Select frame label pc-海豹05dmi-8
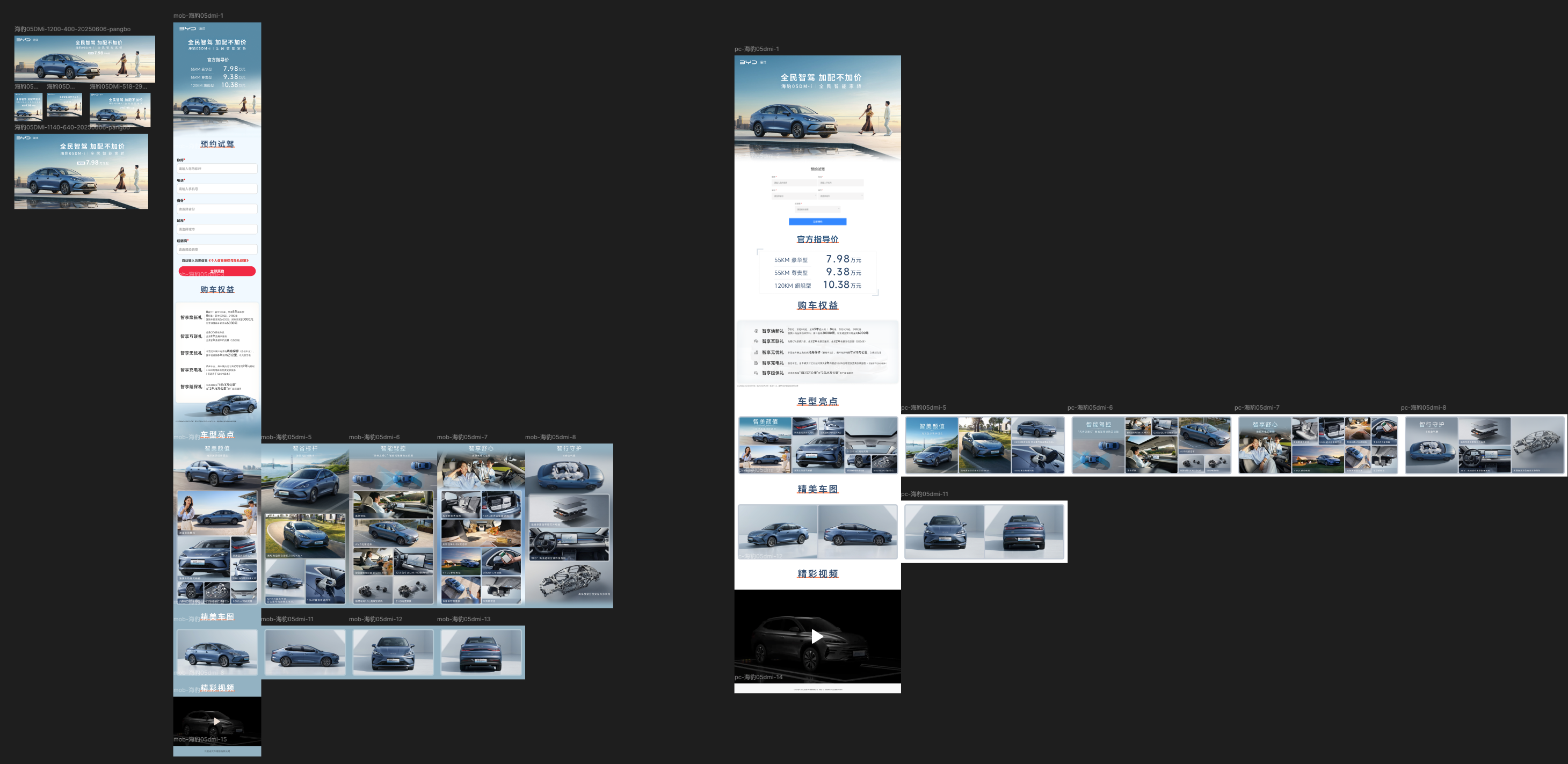Viewport: 1568px width, 764px height. (1423, 408)
